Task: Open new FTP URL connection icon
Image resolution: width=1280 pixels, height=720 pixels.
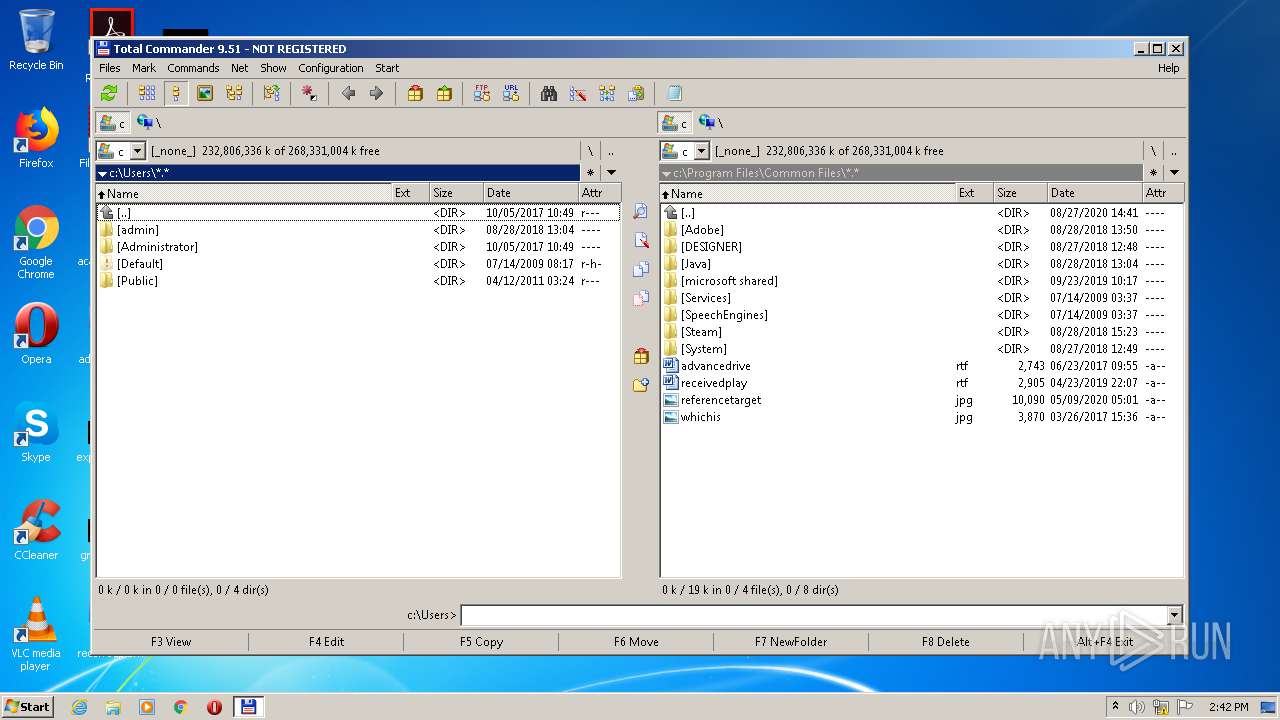Action: [511, 93]
